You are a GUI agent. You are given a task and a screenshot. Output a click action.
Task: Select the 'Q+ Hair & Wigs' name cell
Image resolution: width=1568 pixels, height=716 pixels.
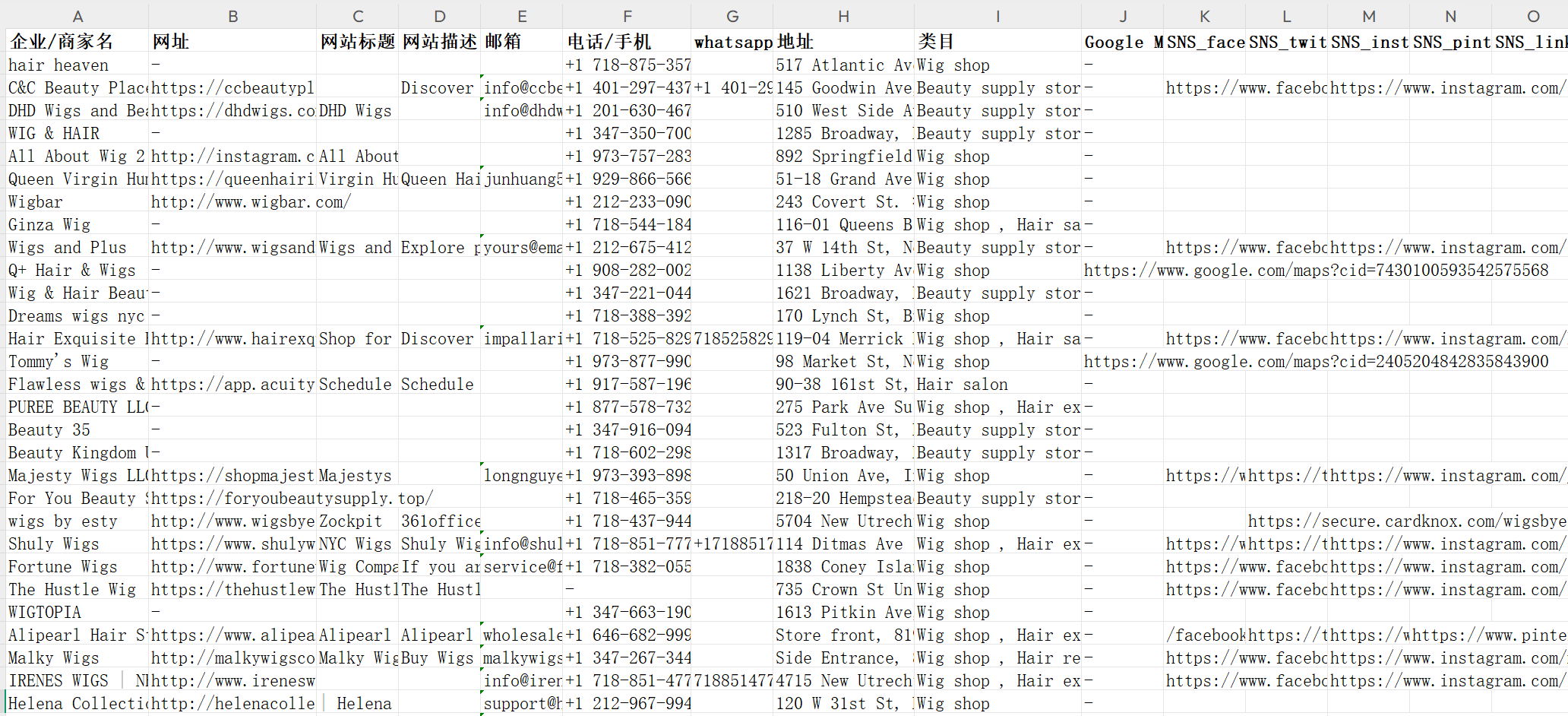point(77,270)
